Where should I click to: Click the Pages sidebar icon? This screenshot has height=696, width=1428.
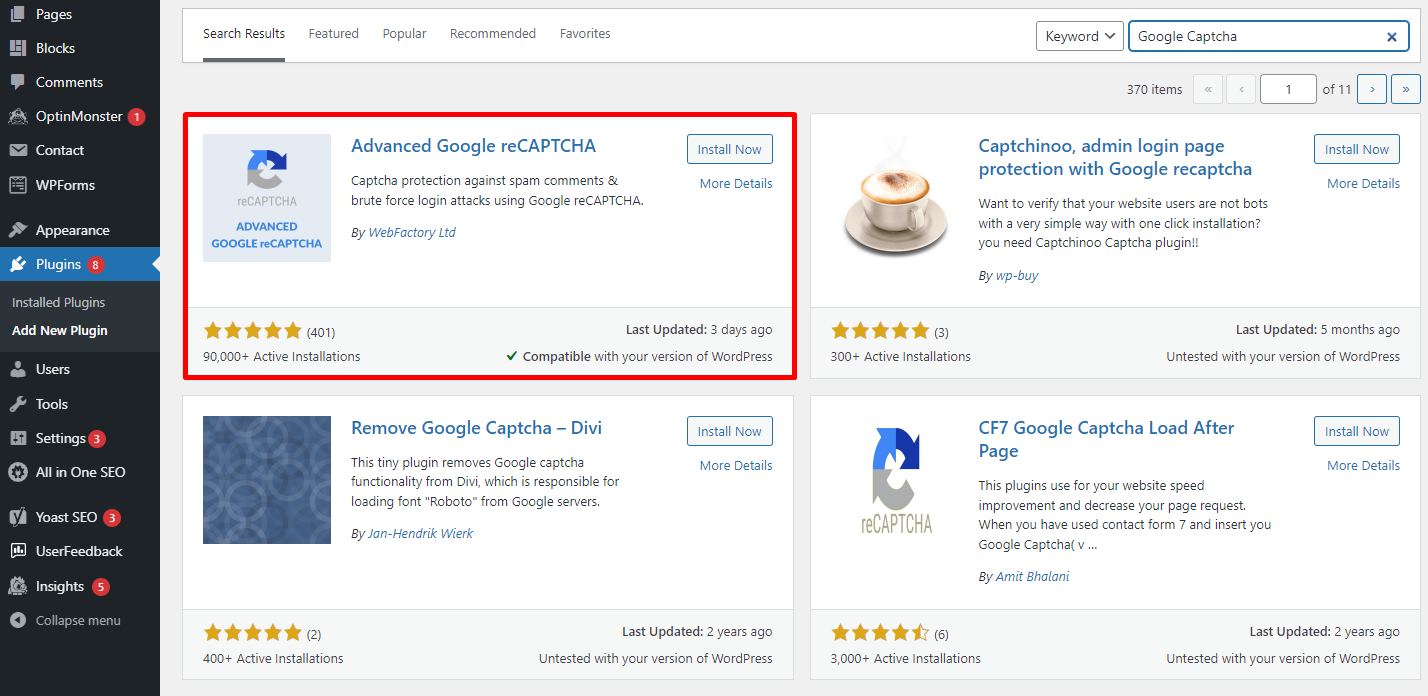17,14
